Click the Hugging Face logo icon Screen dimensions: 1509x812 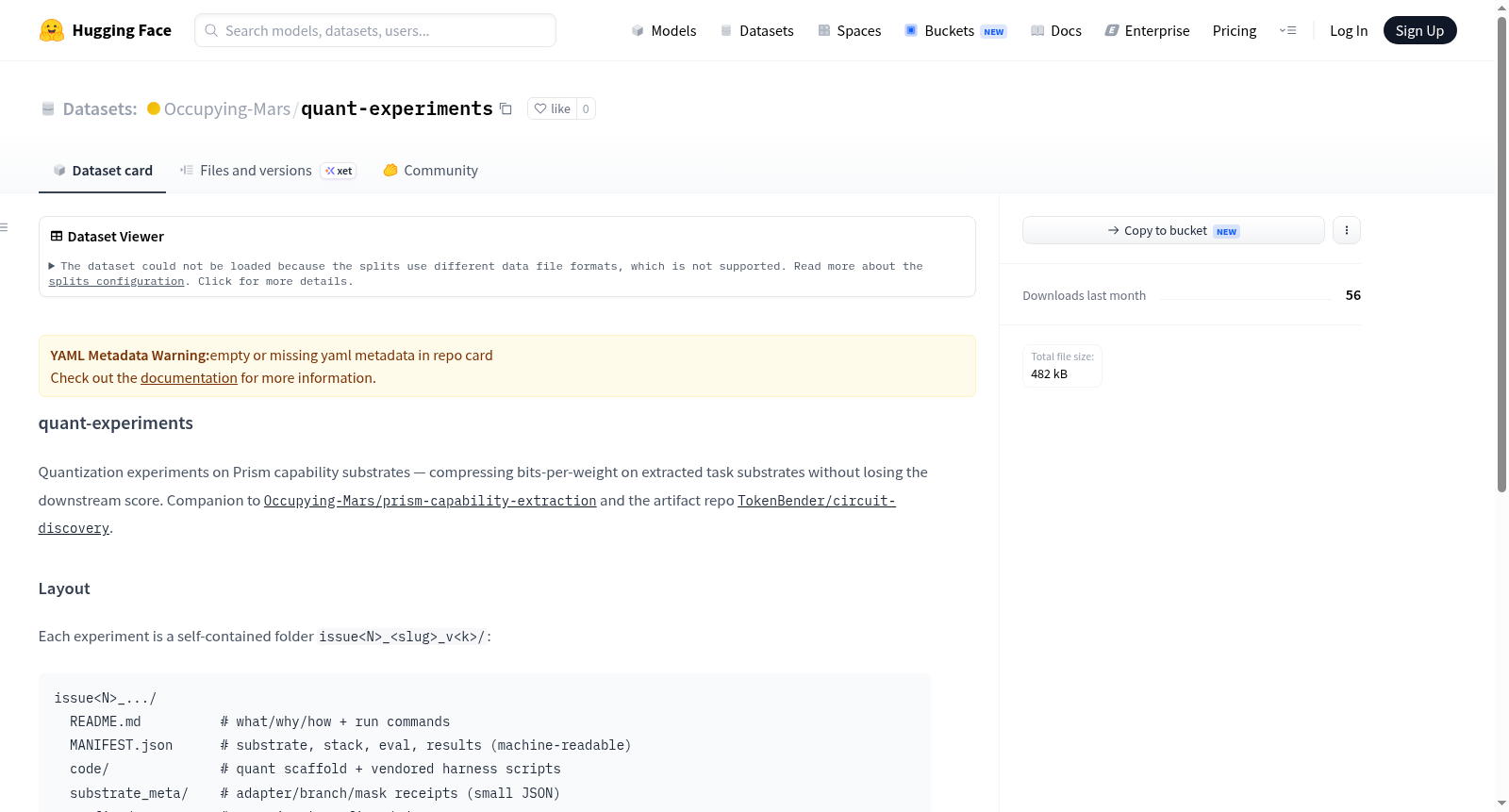(51, 30)
